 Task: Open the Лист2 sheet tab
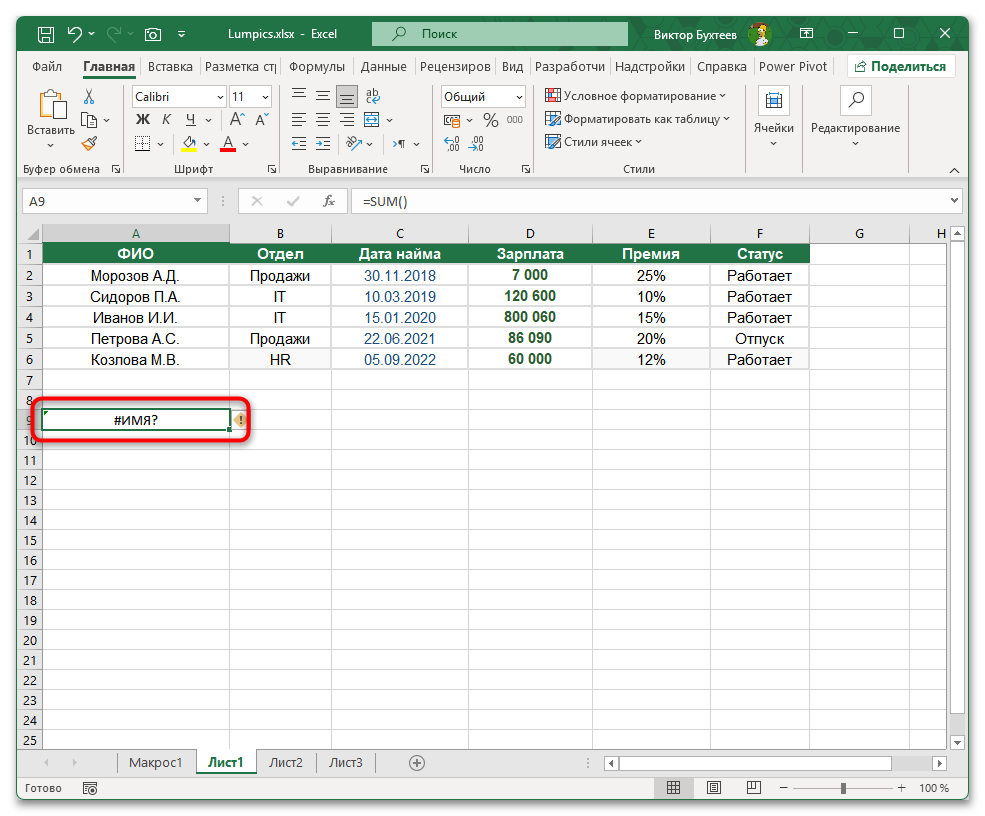(286, 763)
